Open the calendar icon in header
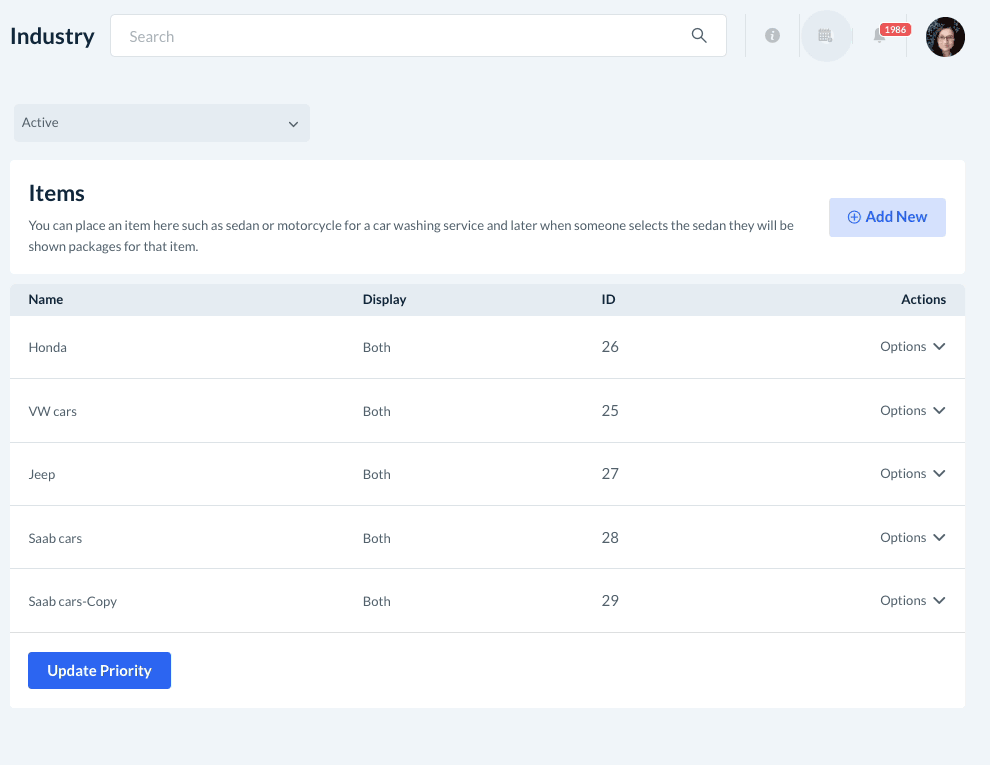This screenshot has height=765, width=990. click(x=825, y=36)
